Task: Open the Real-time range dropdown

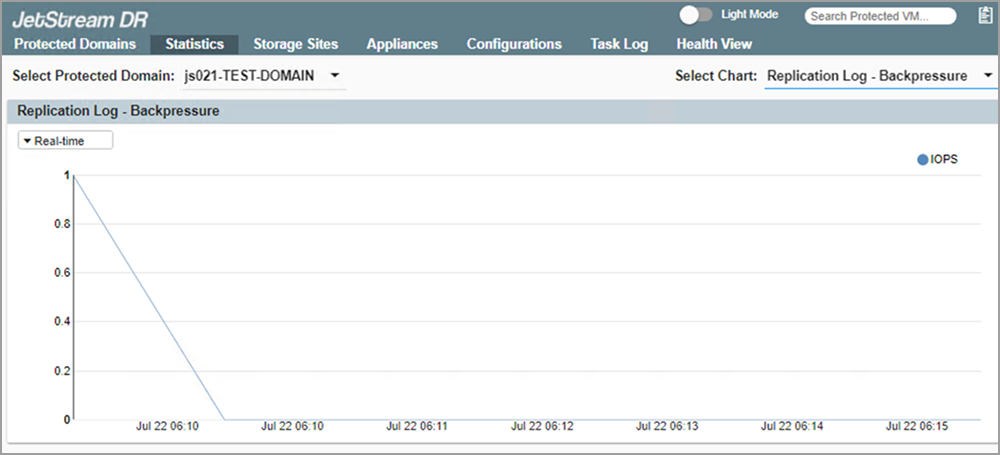Action: pos(66,141)
